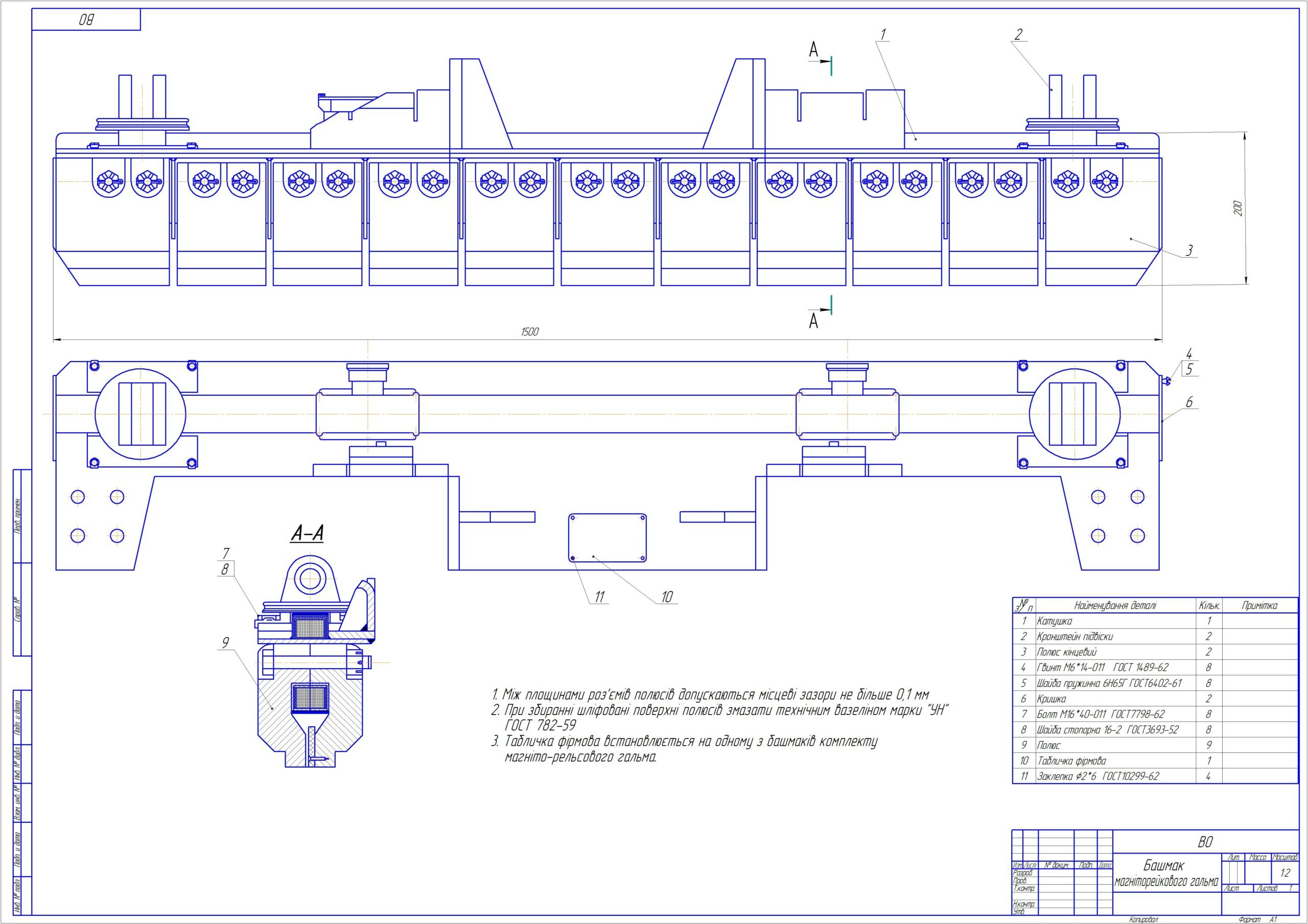Select the Табличка фірмова table row
Screen dimensions: 1308x924
pyautogui.click(x=1071, y=761)
